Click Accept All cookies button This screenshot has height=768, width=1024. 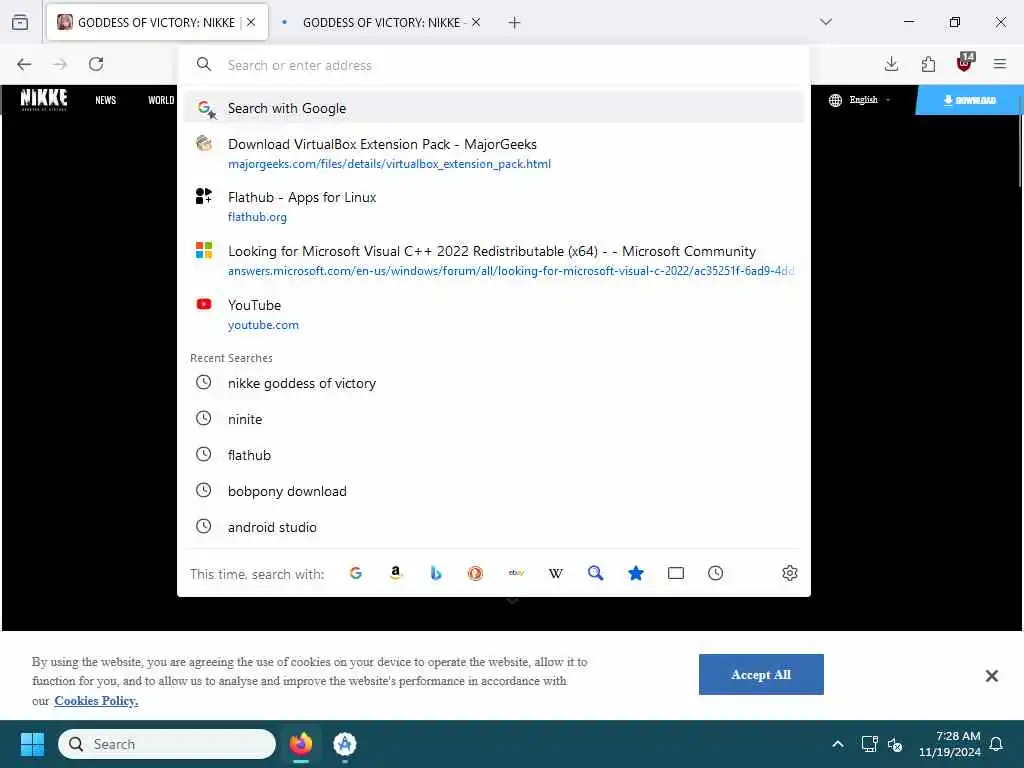click(x=761, y=675)
